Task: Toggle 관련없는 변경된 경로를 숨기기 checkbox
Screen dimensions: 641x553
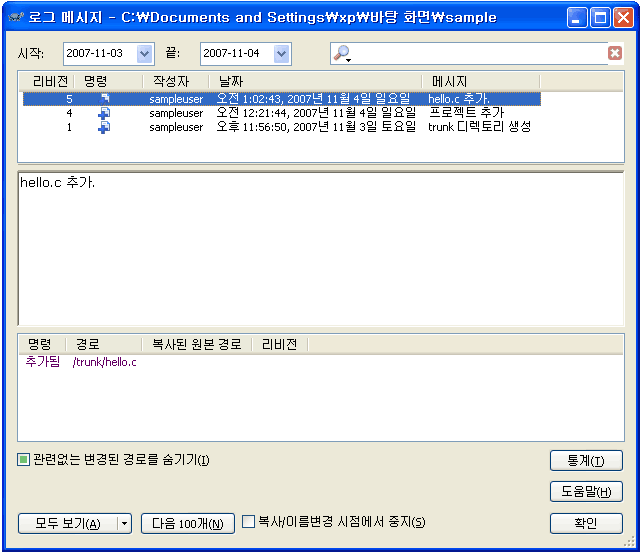Action: 24,460
